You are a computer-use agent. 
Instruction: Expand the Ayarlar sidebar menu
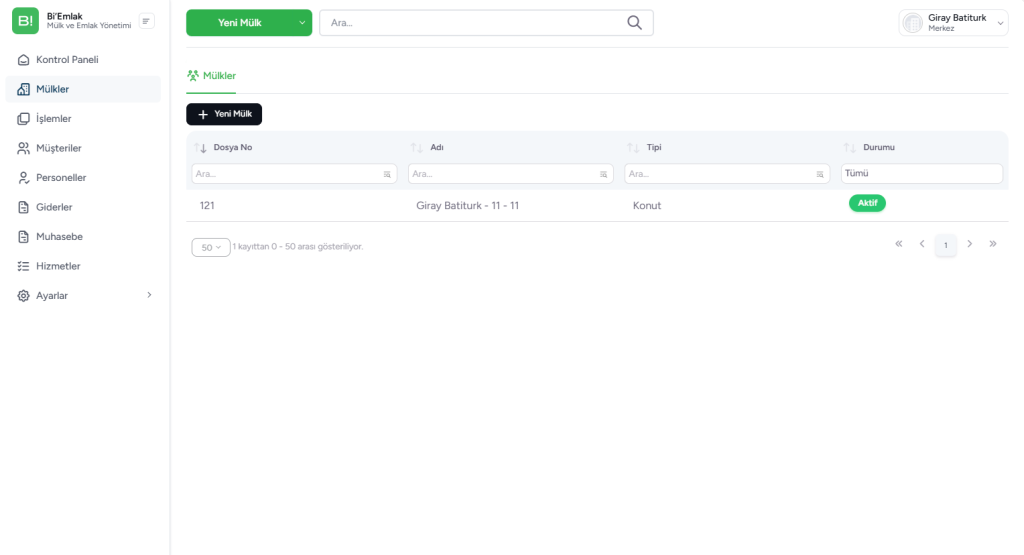pos(149,295)
